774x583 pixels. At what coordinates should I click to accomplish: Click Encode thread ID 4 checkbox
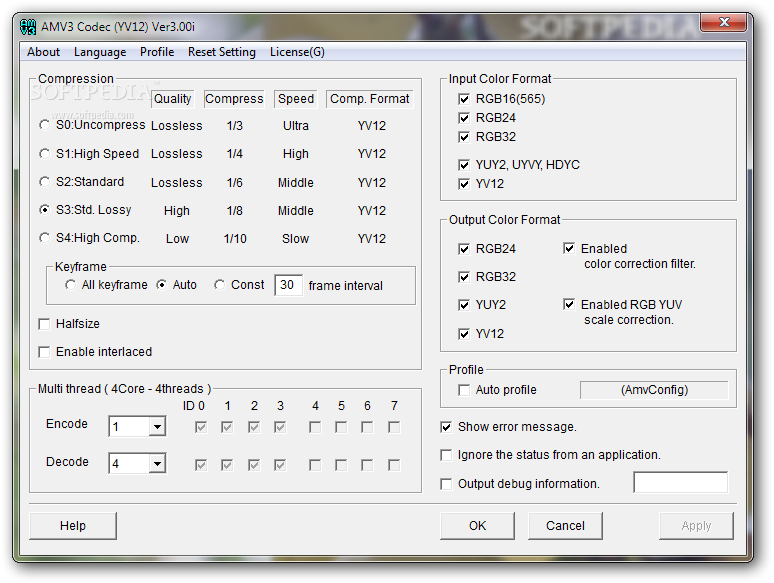[x=315, y=427]
